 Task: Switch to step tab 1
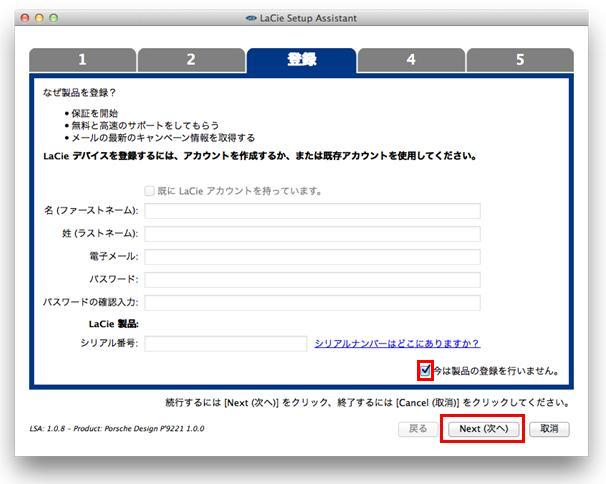pos(82,60)
